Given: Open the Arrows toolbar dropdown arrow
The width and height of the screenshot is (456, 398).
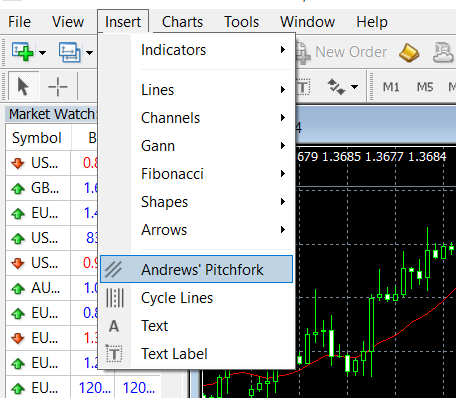Looking at the screenshot, I should (x=354, y=87).
